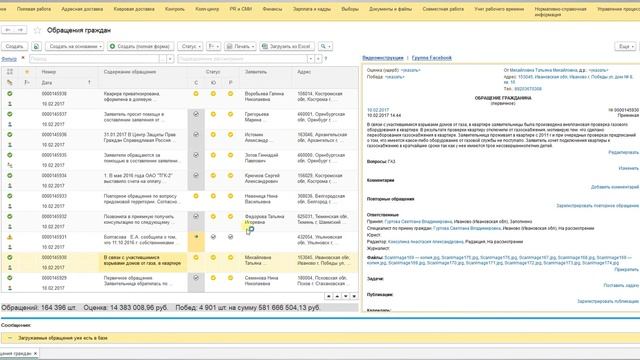Open the Создать на основании dropdown
Viewport: 640px width, 360px height.
75,47
